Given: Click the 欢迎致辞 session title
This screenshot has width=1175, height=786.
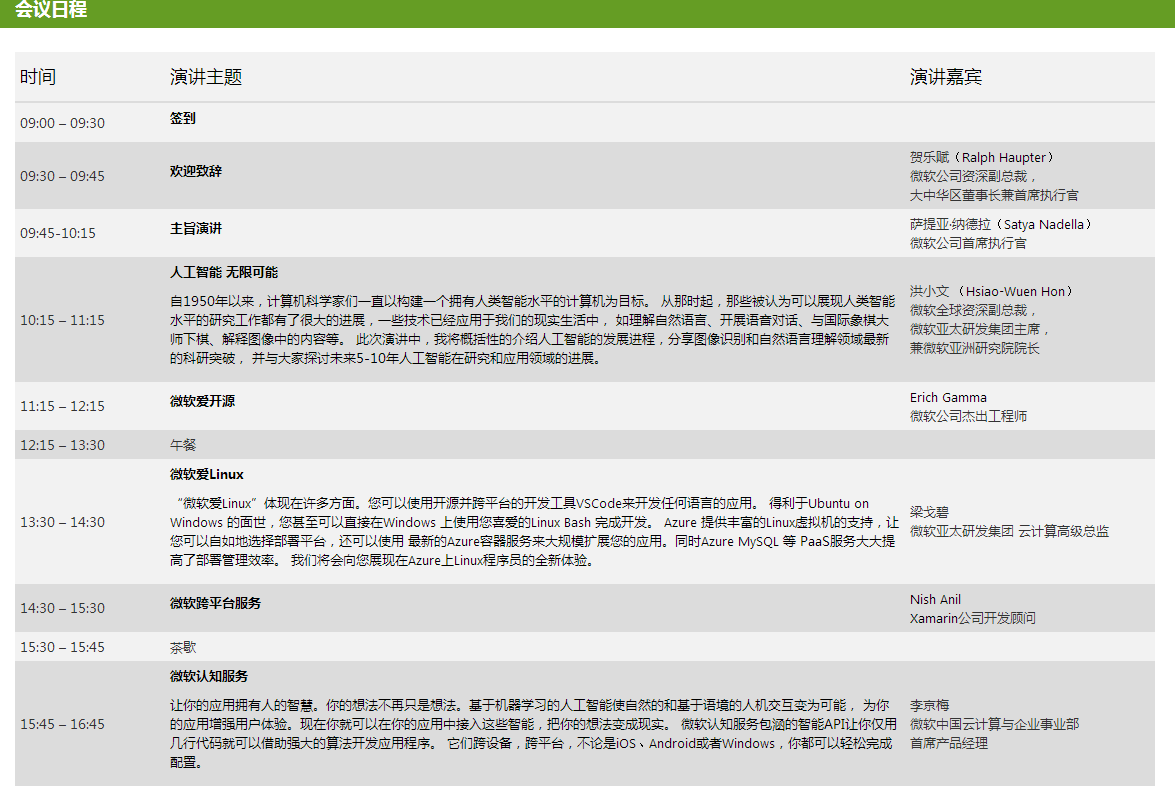Looking at the screenshot, I should 196,171.
